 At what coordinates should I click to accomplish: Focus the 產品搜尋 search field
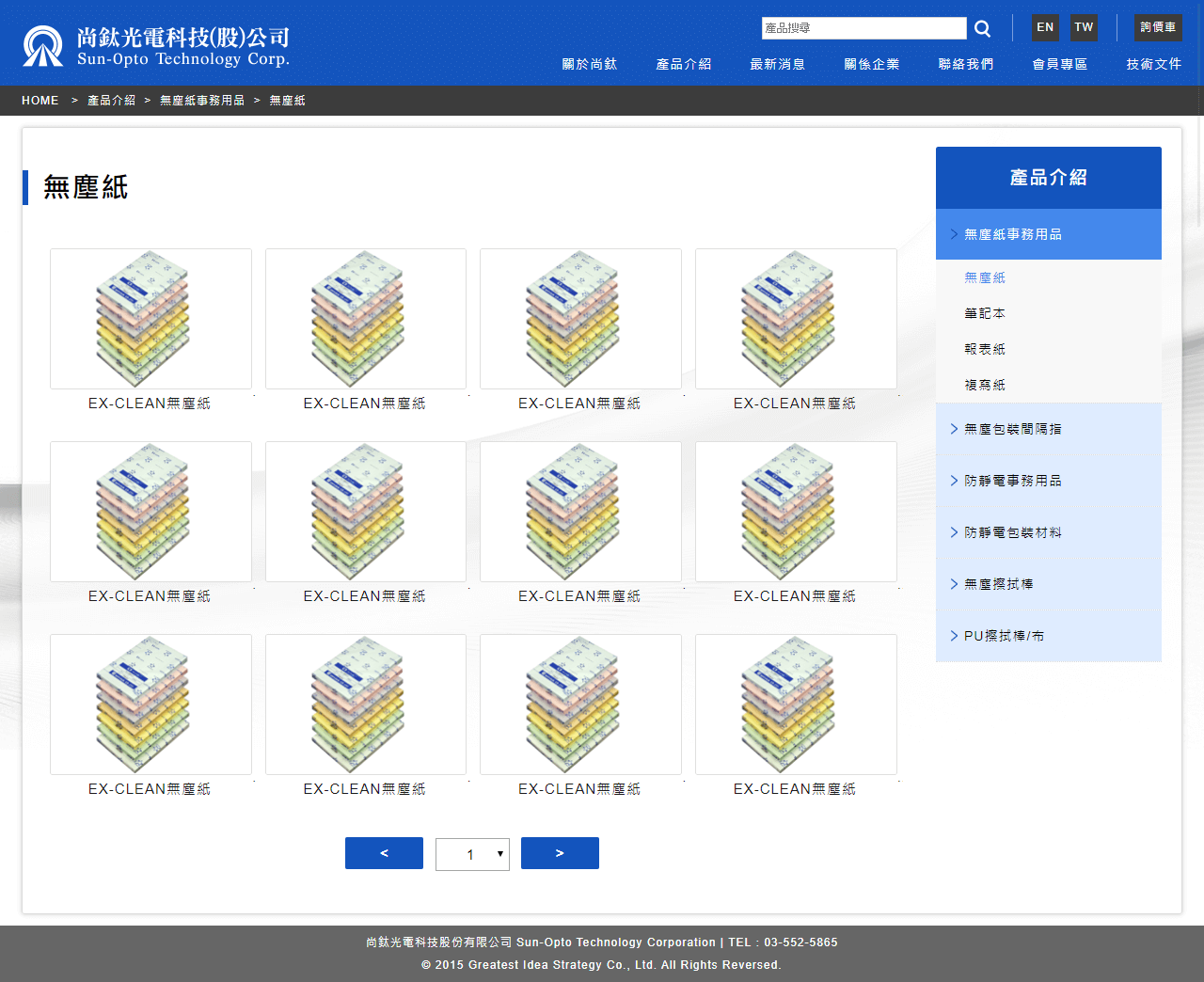coord(863,28)
